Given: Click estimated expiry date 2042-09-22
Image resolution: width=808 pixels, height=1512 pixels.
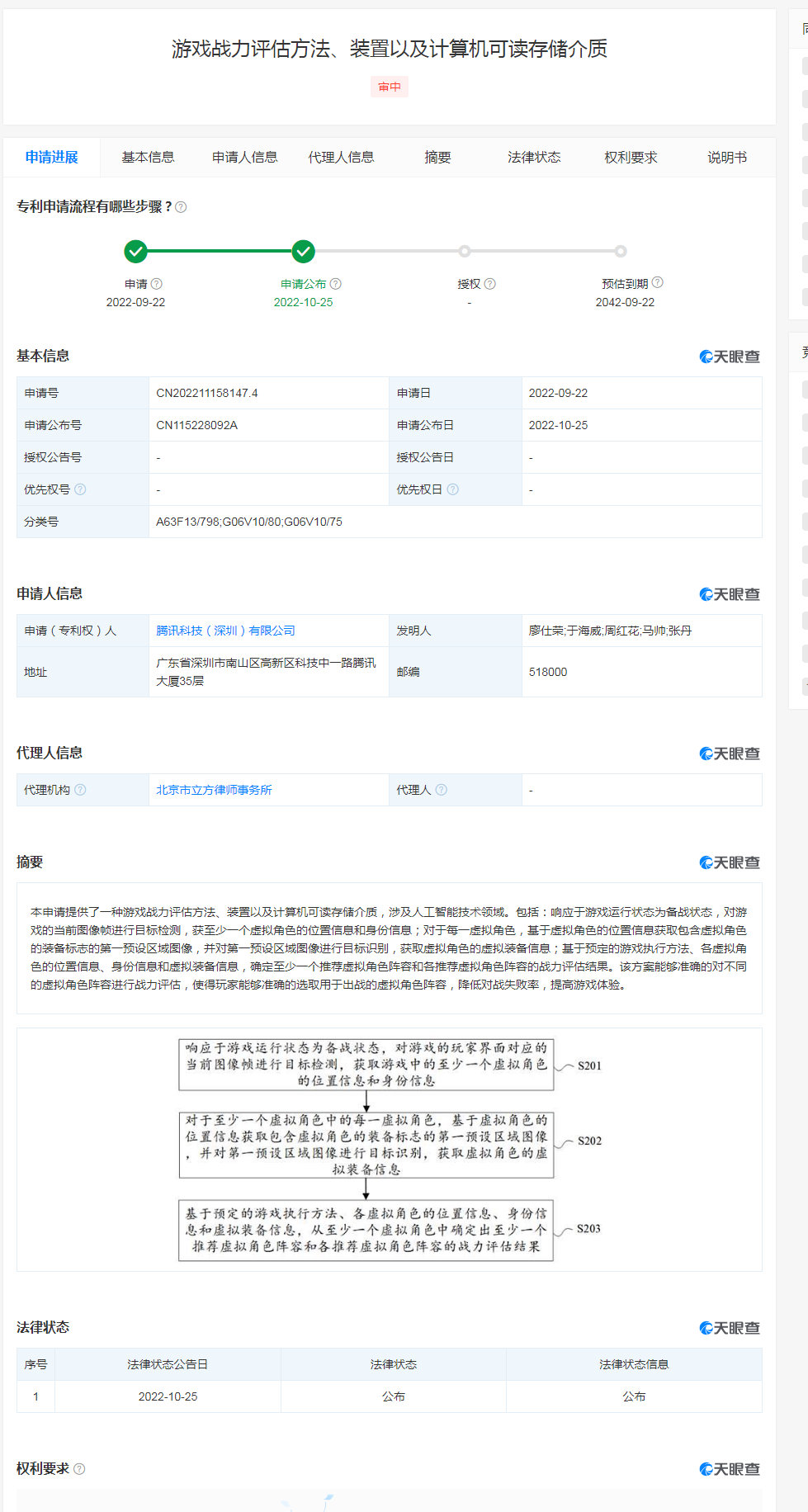Looking at the screenshot, I should click(x=625, y=302).
